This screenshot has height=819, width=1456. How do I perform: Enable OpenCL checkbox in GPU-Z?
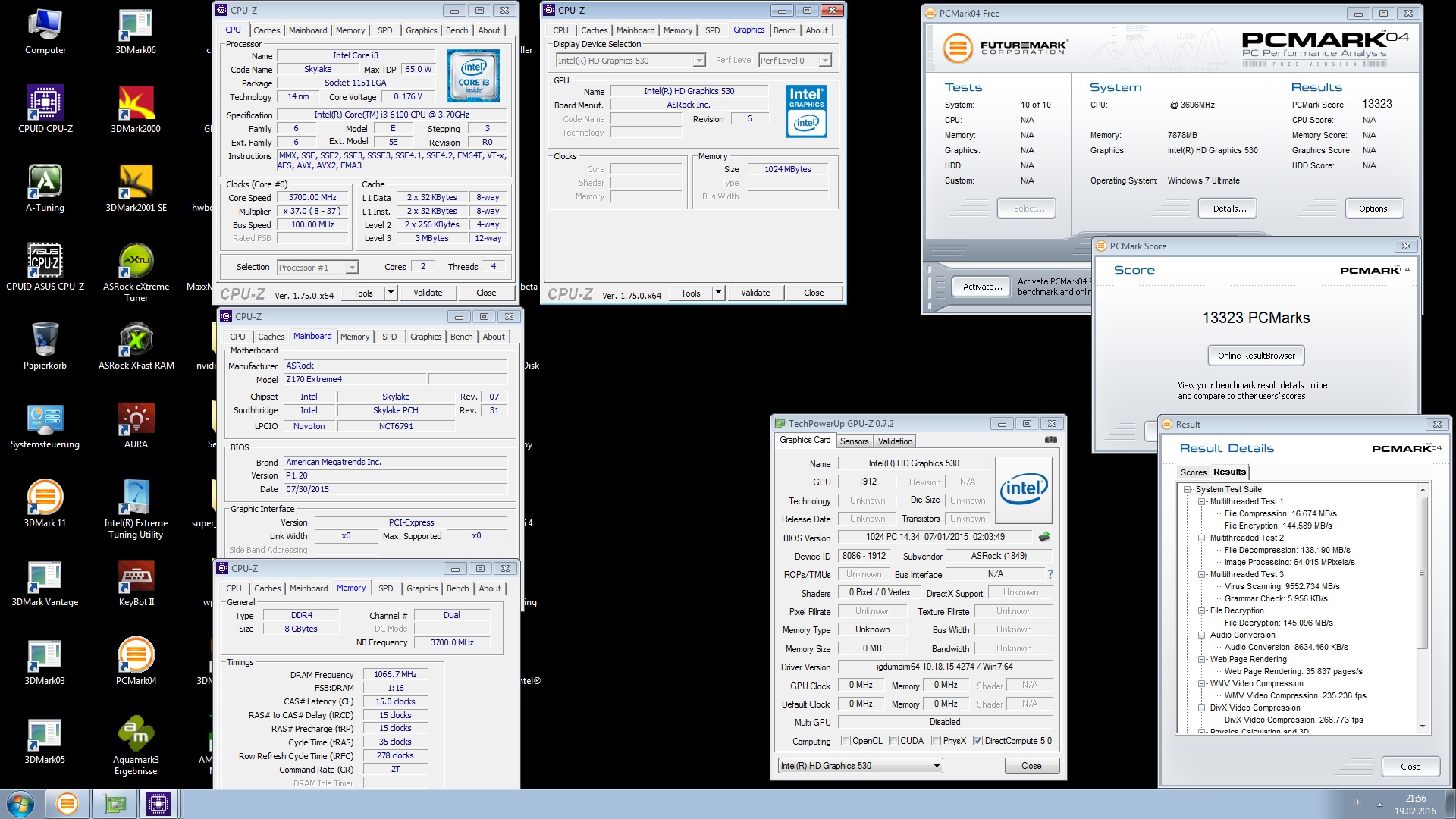click(x=846, y=741)
